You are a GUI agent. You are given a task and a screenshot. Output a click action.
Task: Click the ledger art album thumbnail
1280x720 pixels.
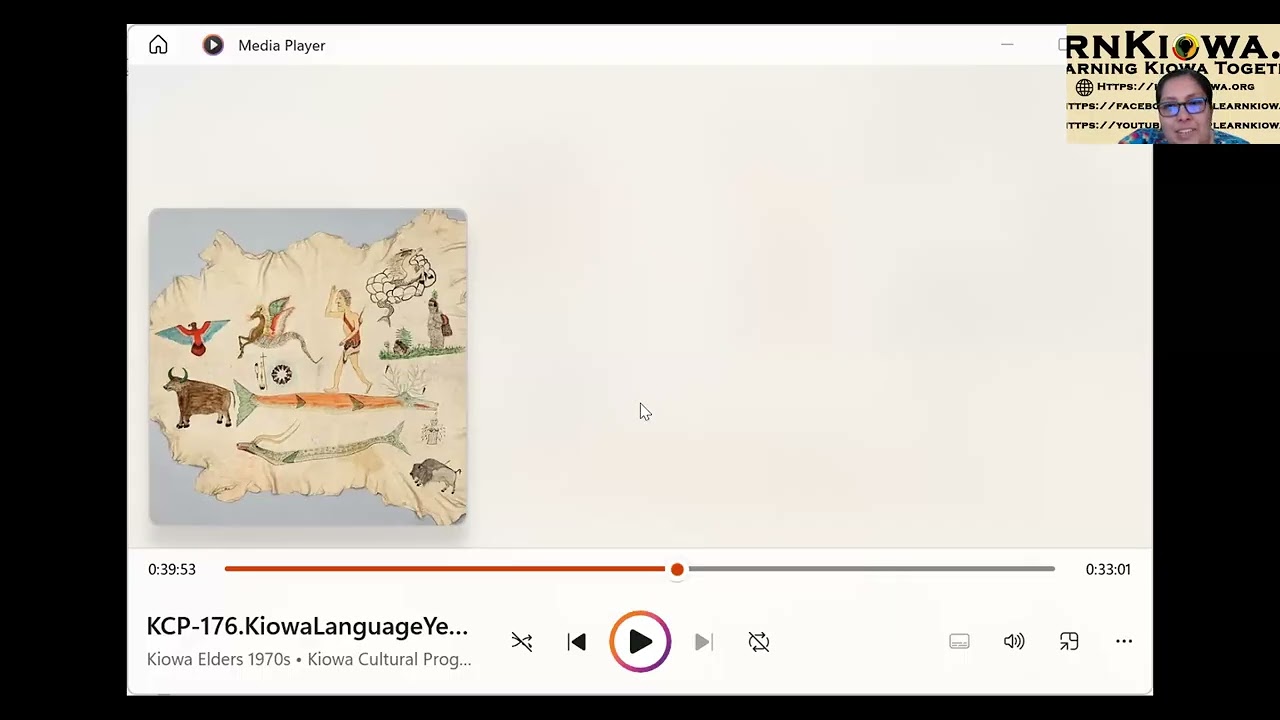pos(308,367)
